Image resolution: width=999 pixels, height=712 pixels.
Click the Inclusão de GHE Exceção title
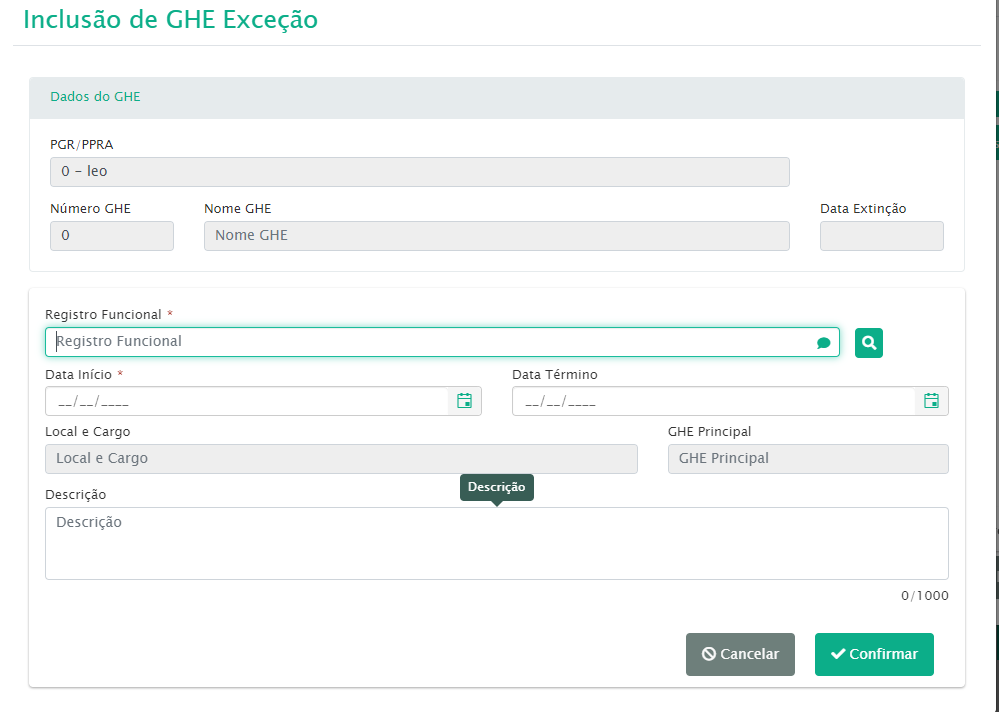point(170,20)
